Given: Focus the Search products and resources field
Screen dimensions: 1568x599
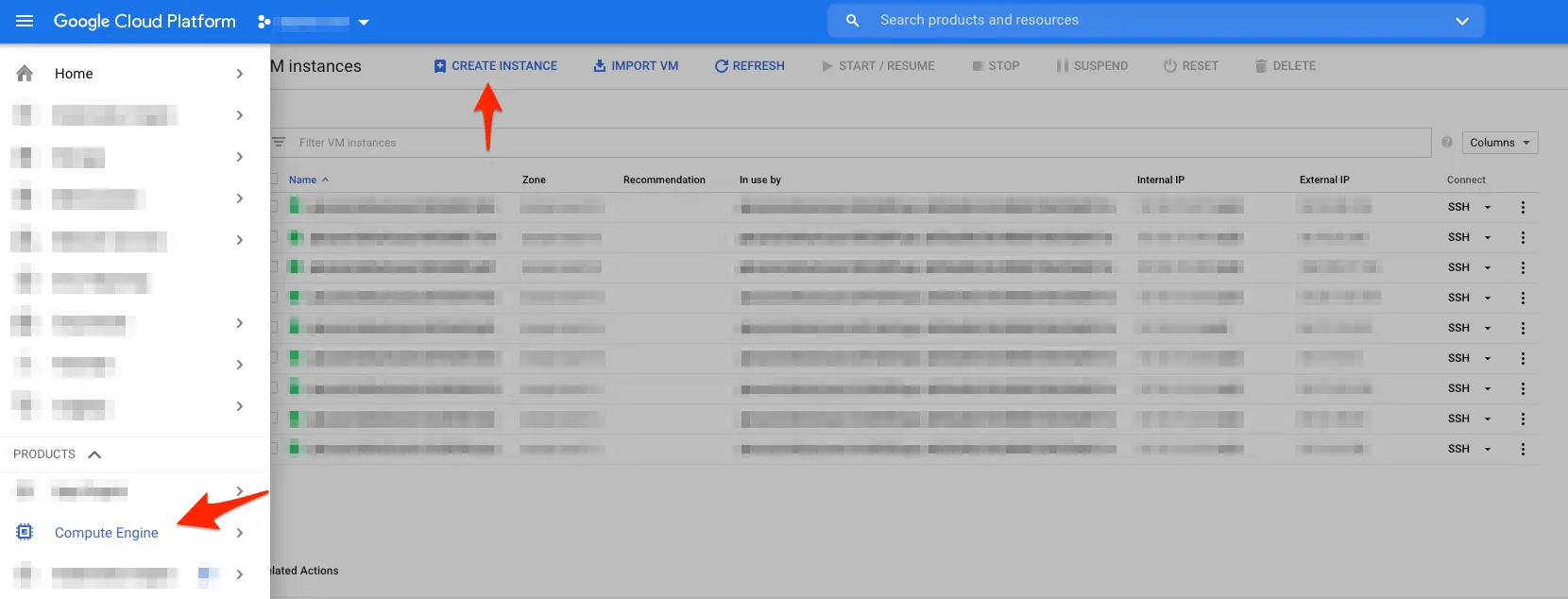Looking at the screenshot, I should click(x=1155, y=21).
